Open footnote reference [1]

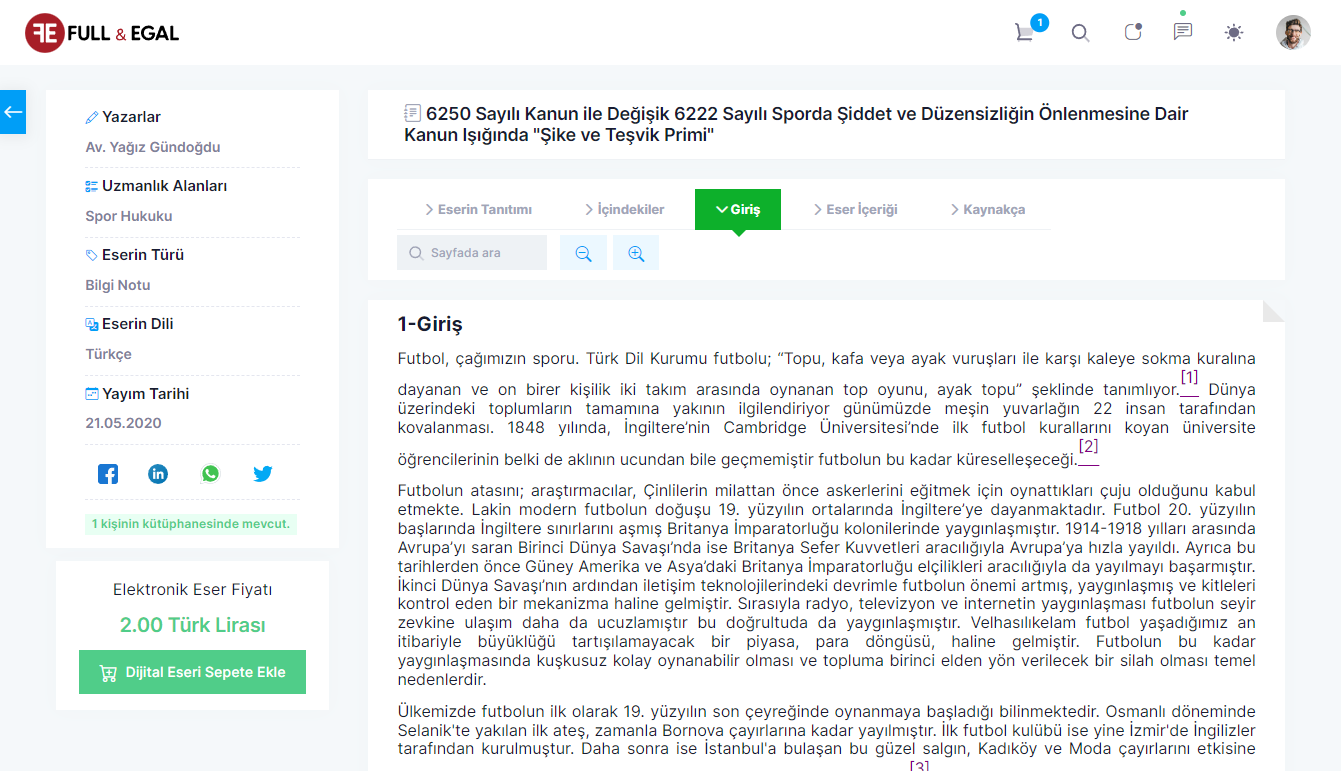pyautogui.click(x=1189, y=378)
